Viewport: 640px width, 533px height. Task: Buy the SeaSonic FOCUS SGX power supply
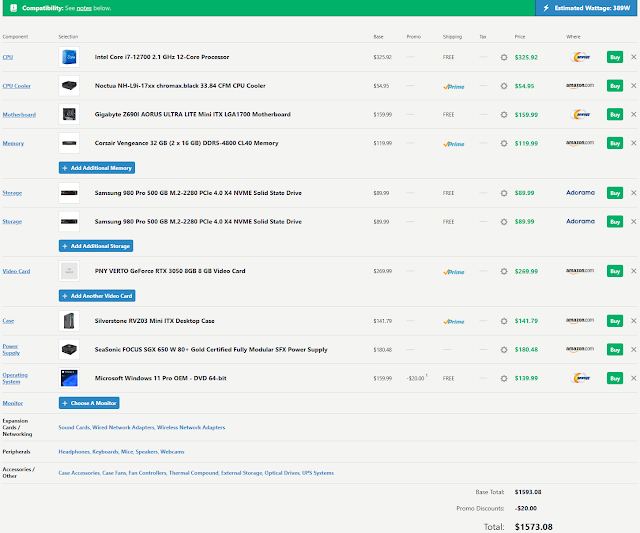615,349
